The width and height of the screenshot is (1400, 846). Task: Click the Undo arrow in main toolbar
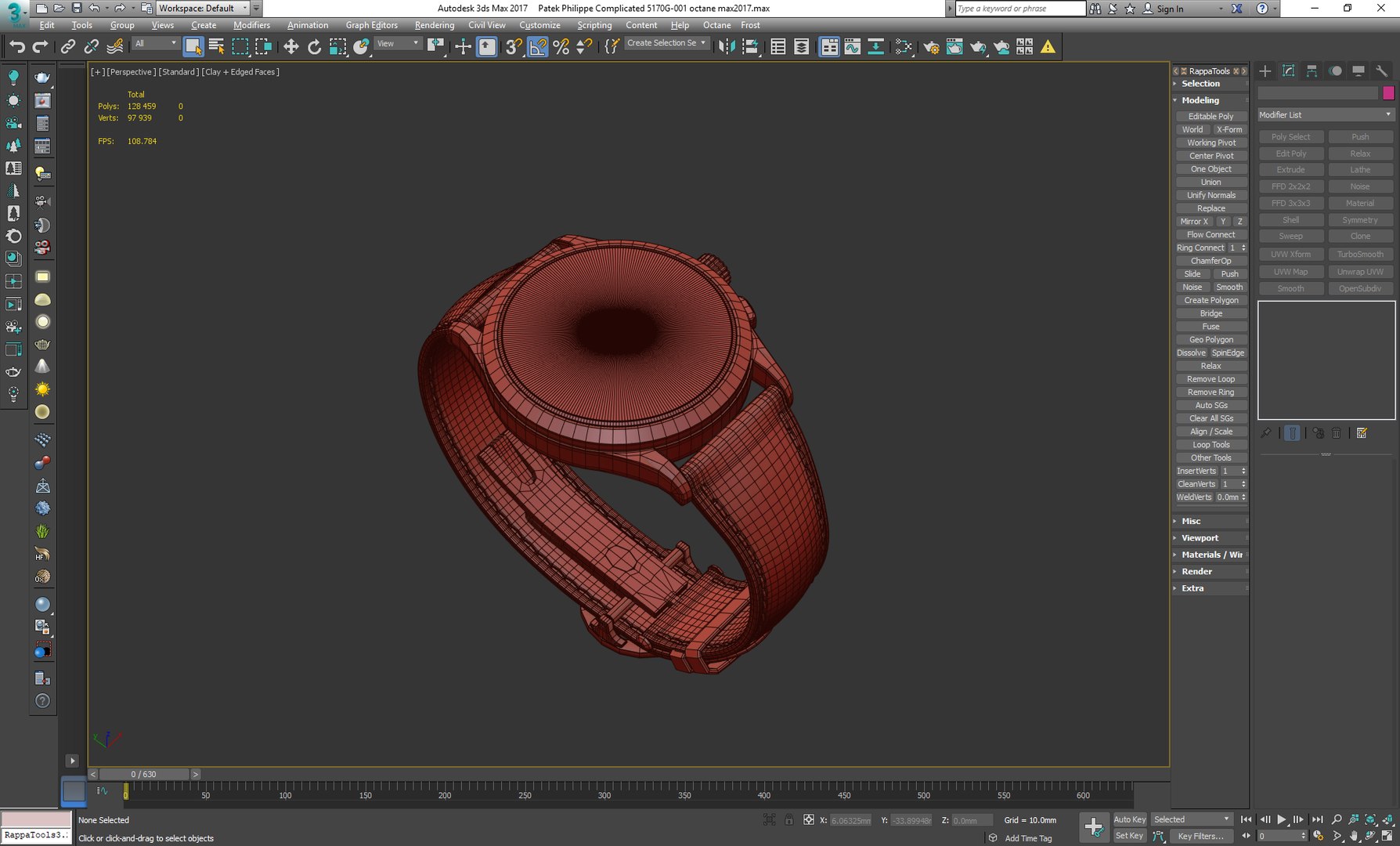(17, 47)
